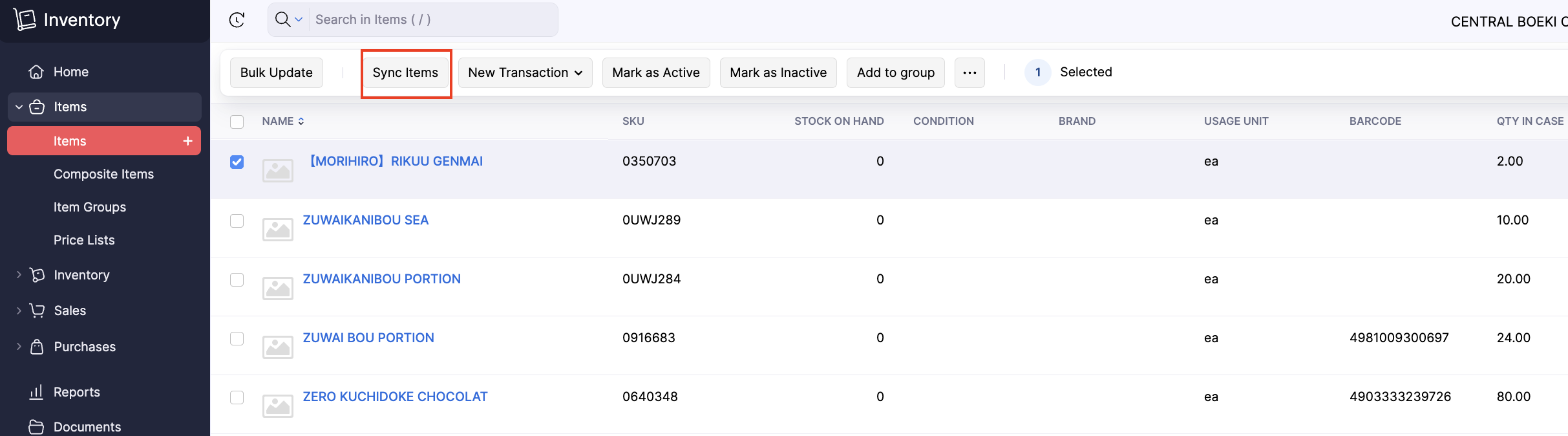Open Composite Items in sidebar
Image resolution: width=1568 pixels, height=436 pixels.
(103, 174)
